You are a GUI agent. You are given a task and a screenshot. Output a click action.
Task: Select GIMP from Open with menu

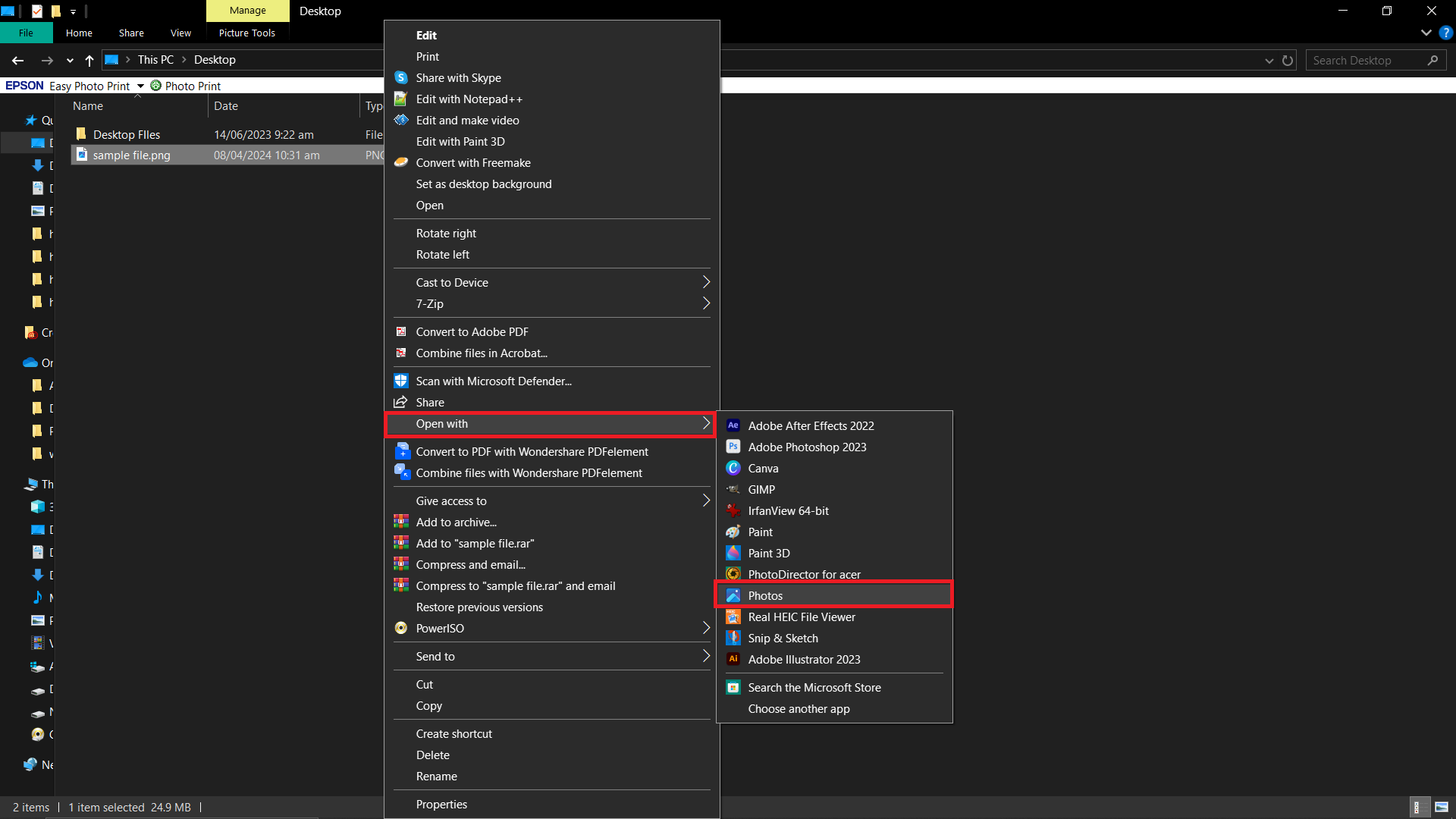[x=762, y=489]
